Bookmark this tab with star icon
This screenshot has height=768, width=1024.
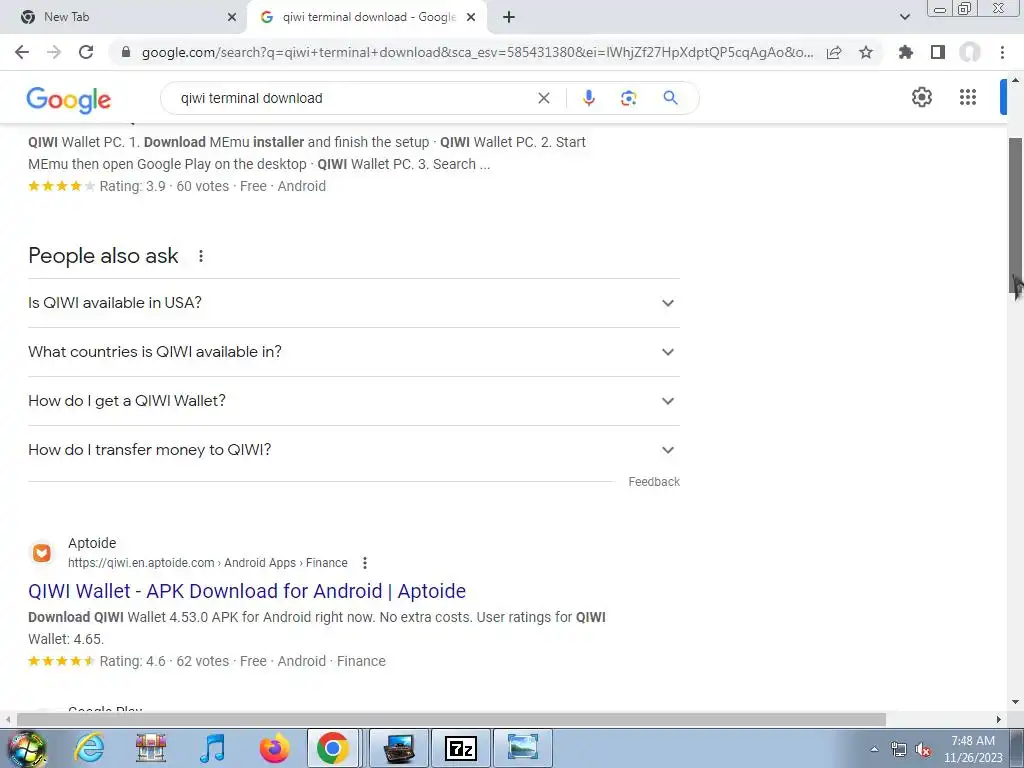pos(866,52)
